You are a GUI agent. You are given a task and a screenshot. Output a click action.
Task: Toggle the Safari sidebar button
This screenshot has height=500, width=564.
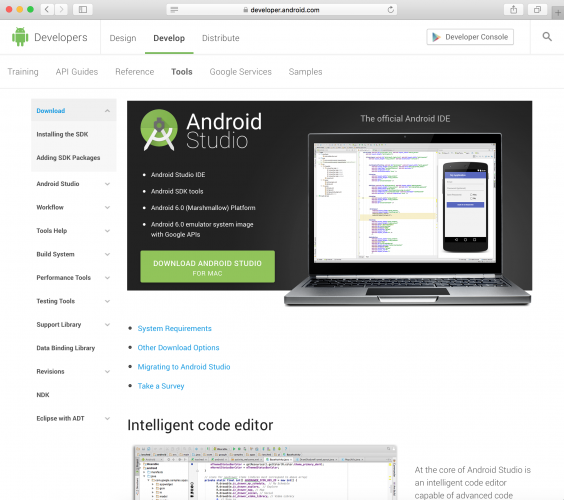[x=83, y=9]
